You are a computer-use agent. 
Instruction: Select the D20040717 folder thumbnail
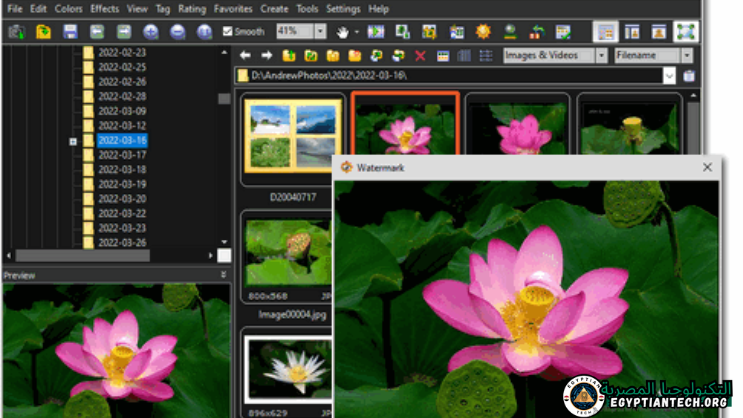(x=293, y=136)
